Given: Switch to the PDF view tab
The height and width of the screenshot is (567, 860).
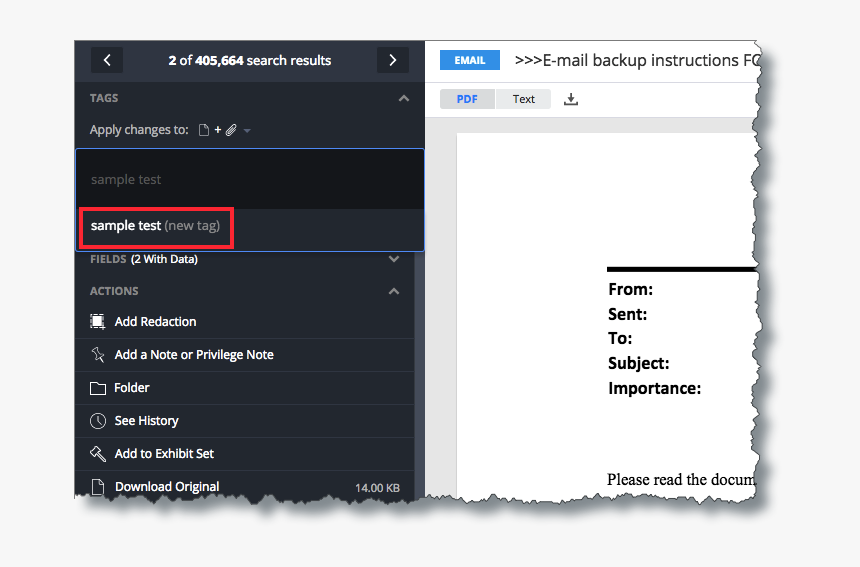Looking at the screenshot, I should point(467,99).
